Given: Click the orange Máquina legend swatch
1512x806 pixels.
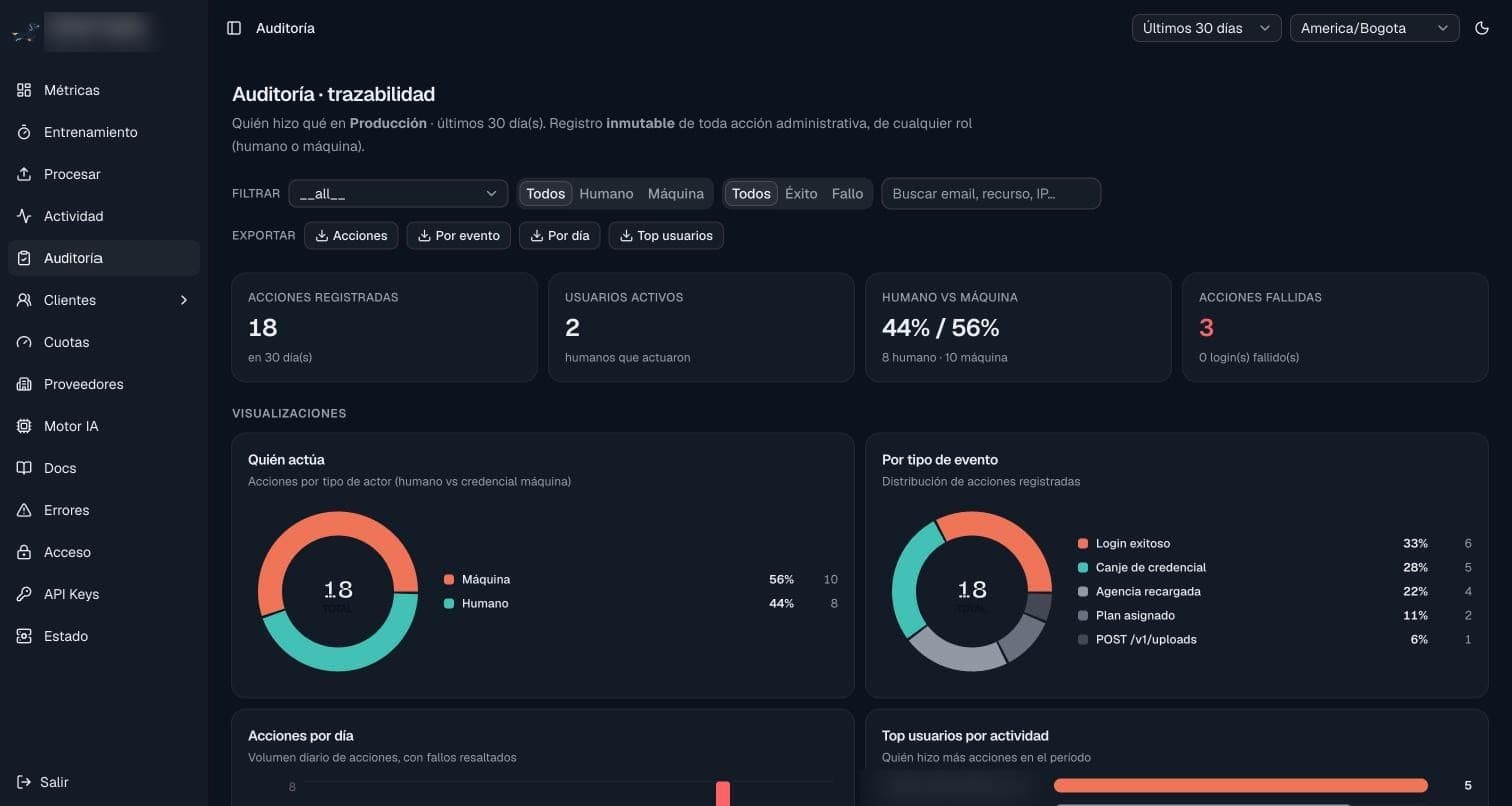Looking at the screenshot, I should (x=449, y=580).
